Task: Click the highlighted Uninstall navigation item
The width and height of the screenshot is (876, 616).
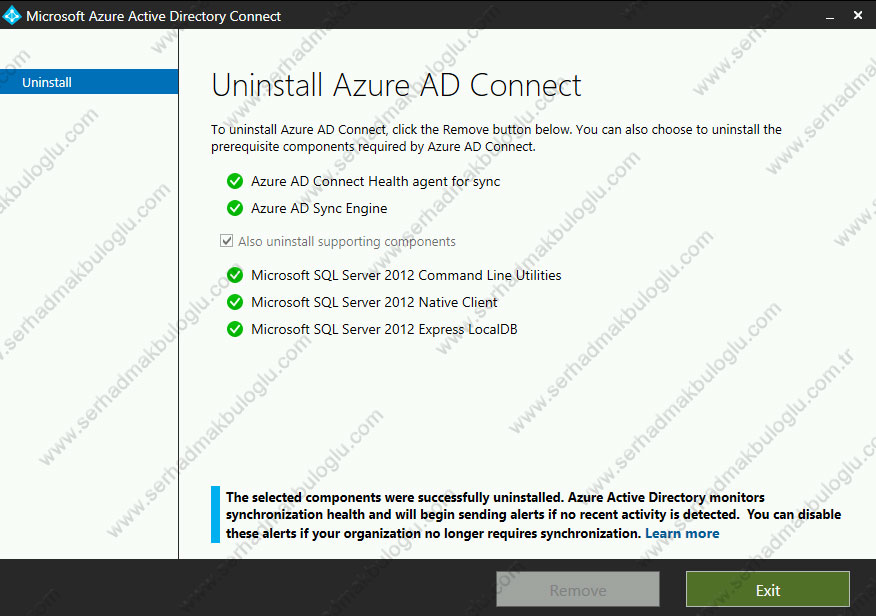Action: tap(47, 82)
